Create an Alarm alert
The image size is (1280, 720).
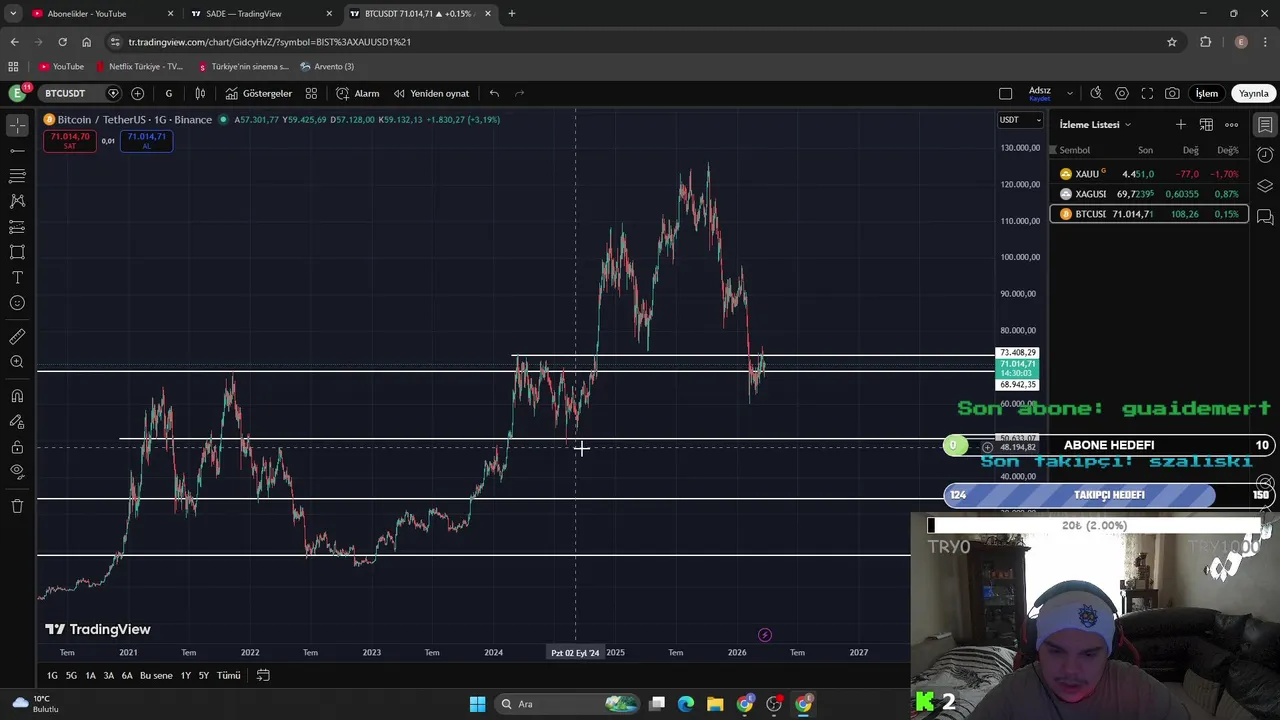coord(357,93)
